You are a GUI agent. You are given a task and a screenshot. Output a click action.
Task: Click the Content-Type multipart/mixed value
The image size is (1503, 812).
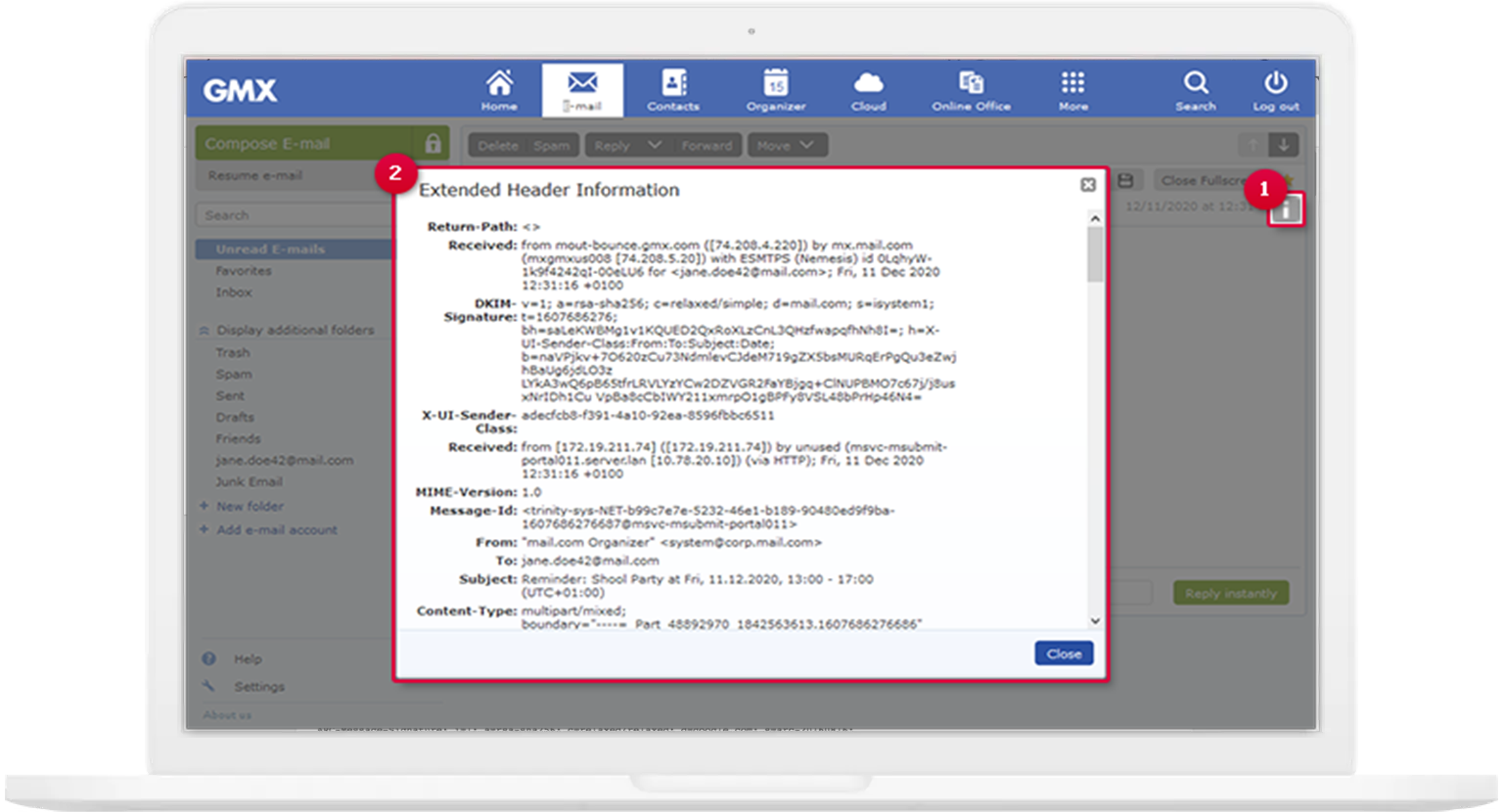(x=573, y=610)
